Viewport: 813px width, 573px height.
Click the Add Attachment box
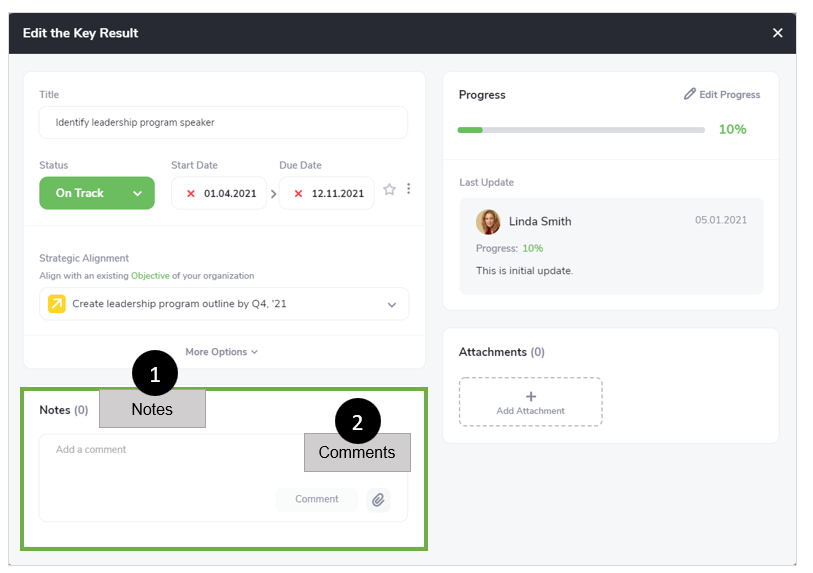(530, 402)
